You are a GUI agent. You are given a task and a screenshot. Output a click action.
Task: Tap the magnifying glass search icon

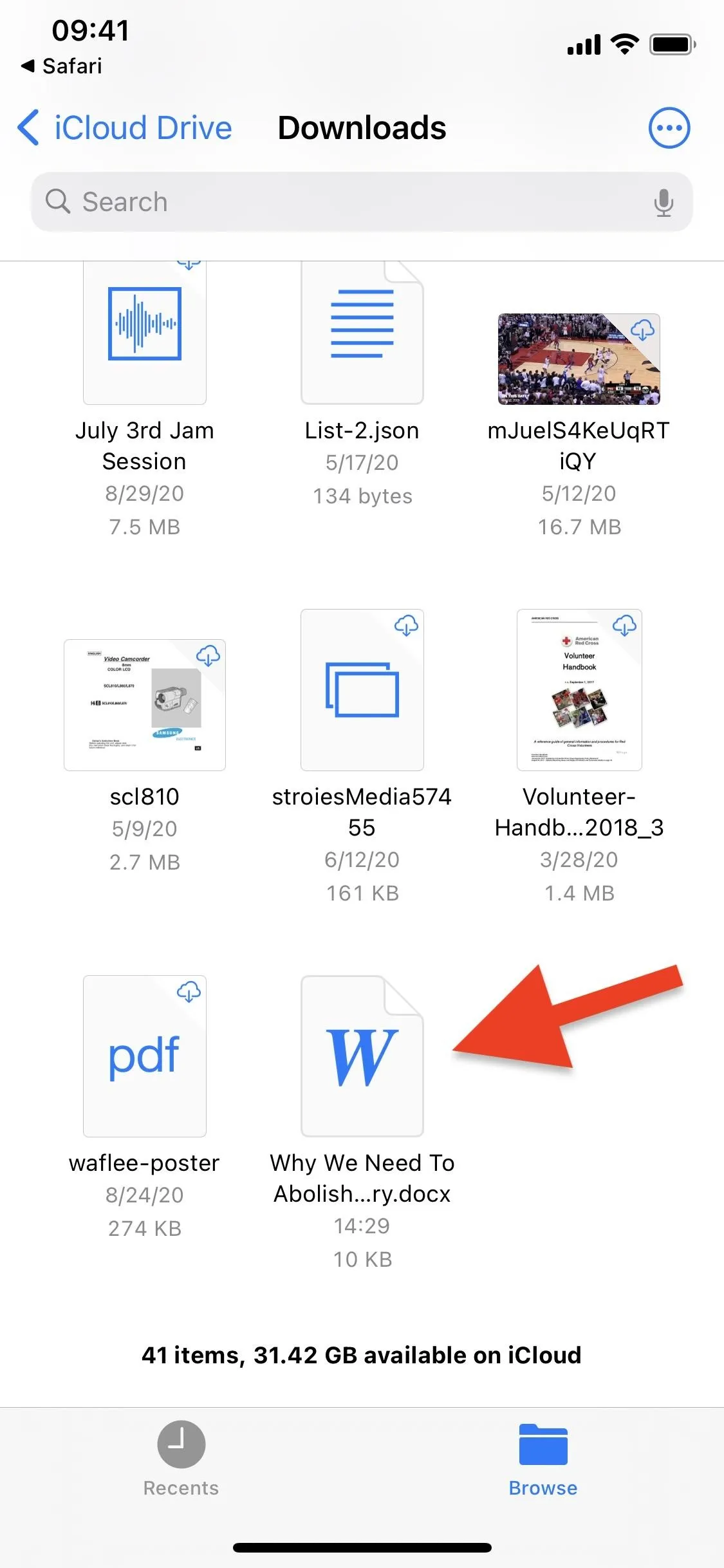pyautogui.click(x=58, y=201)
